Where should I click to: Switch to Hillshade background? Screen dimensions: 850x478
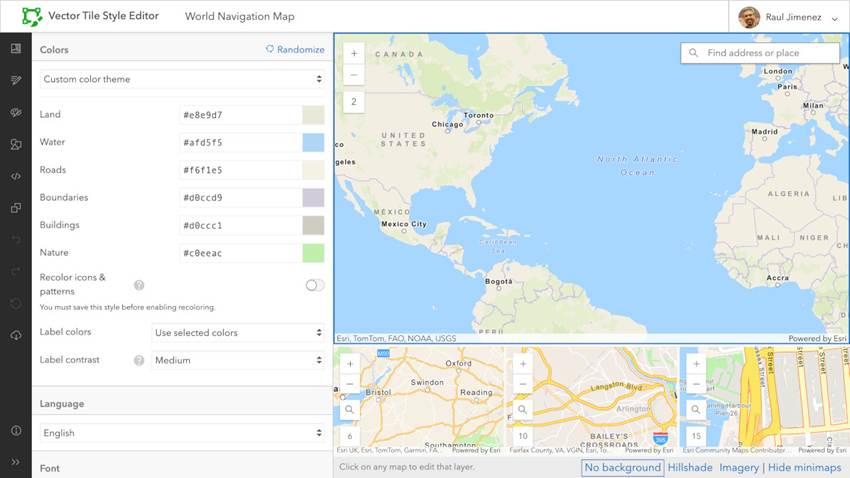coord(690,467)
